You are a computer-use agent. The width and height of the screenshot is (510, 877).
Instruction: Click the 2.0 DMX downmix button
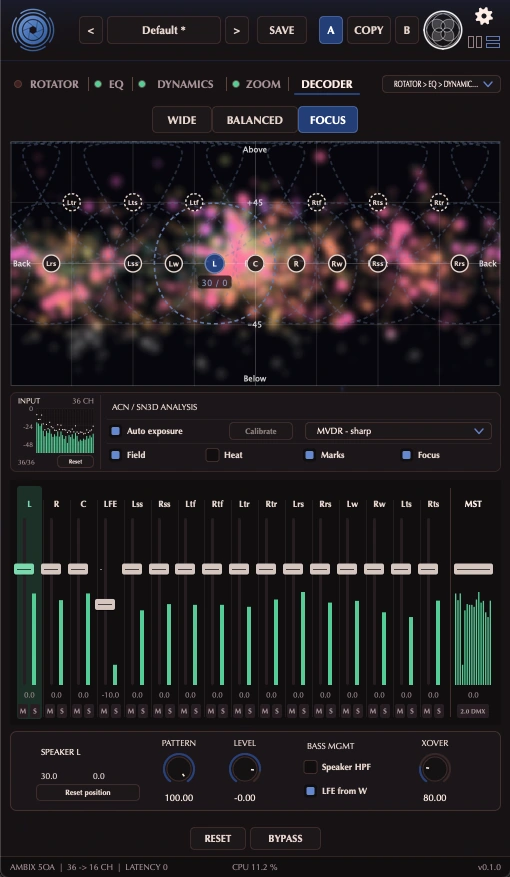pyautogui.click(x=473, y=711)
